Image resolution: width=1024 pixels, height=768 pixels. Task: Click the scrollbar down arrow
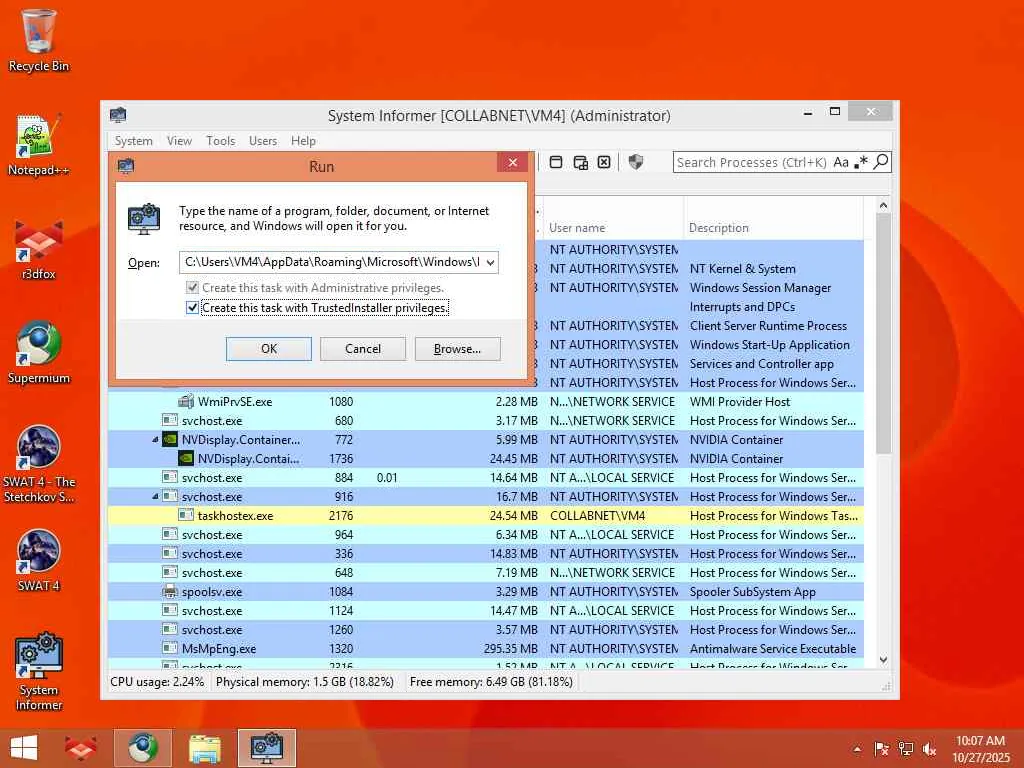click(883, 660)
